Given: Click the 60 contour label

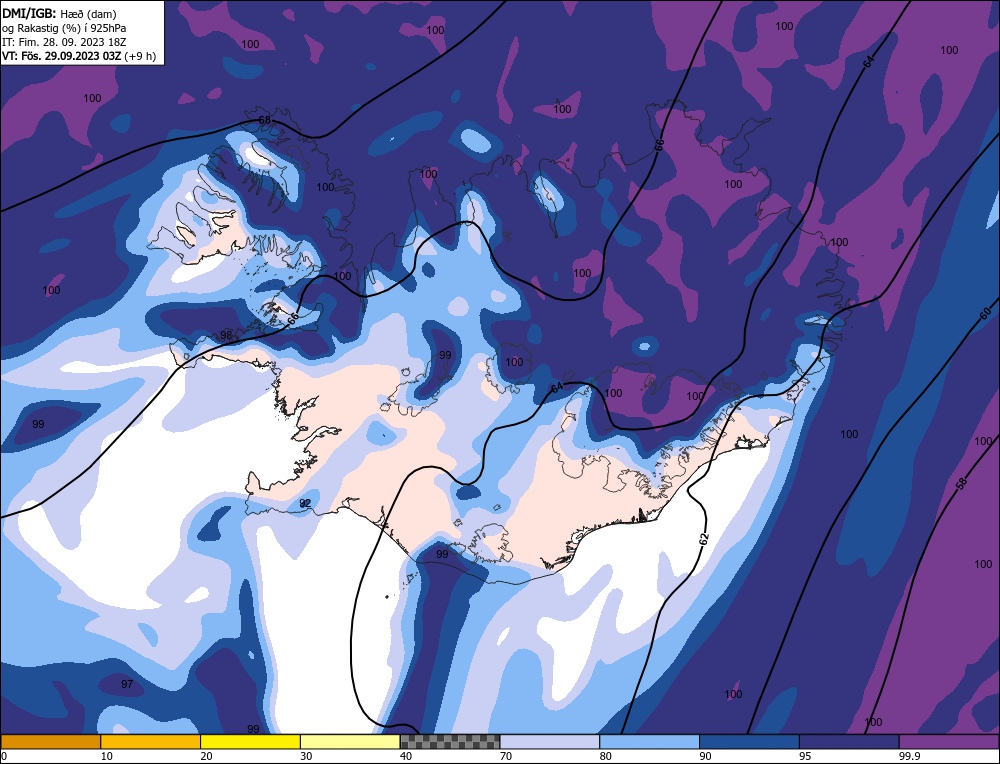Looking at the screenshot, I should coord(985,313).
